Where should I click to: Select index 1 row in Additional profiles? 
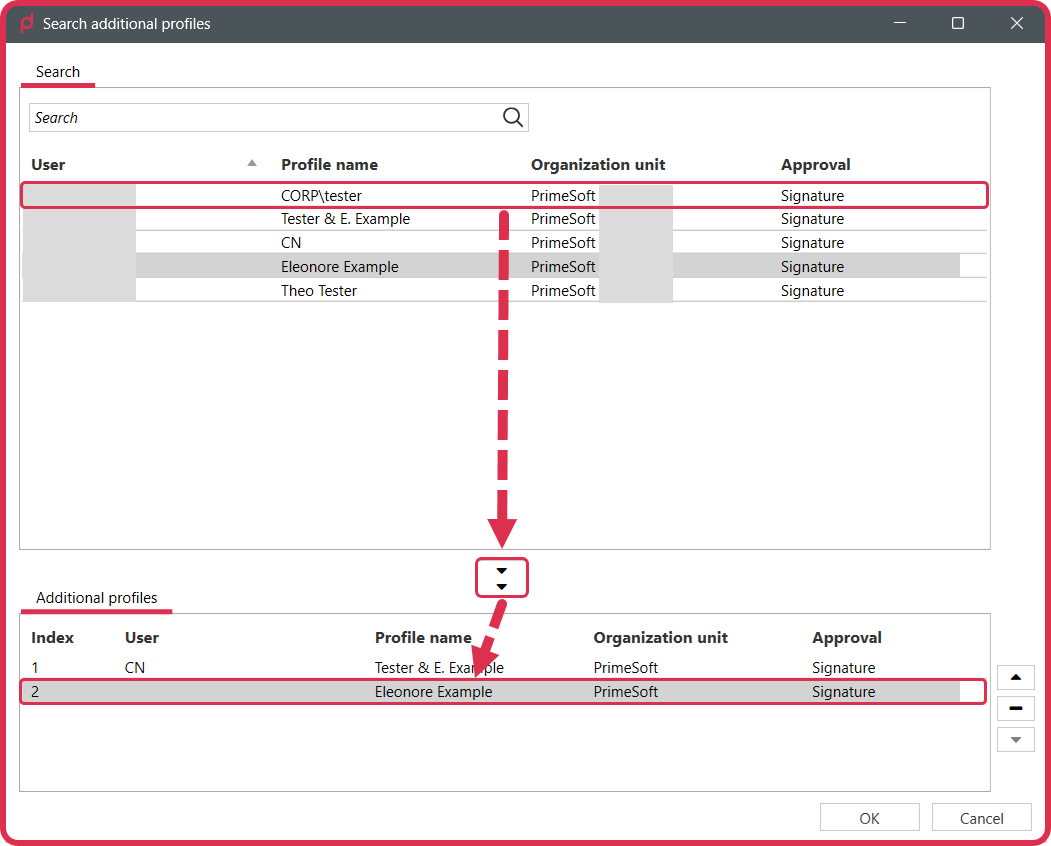[x=503, y=668]
